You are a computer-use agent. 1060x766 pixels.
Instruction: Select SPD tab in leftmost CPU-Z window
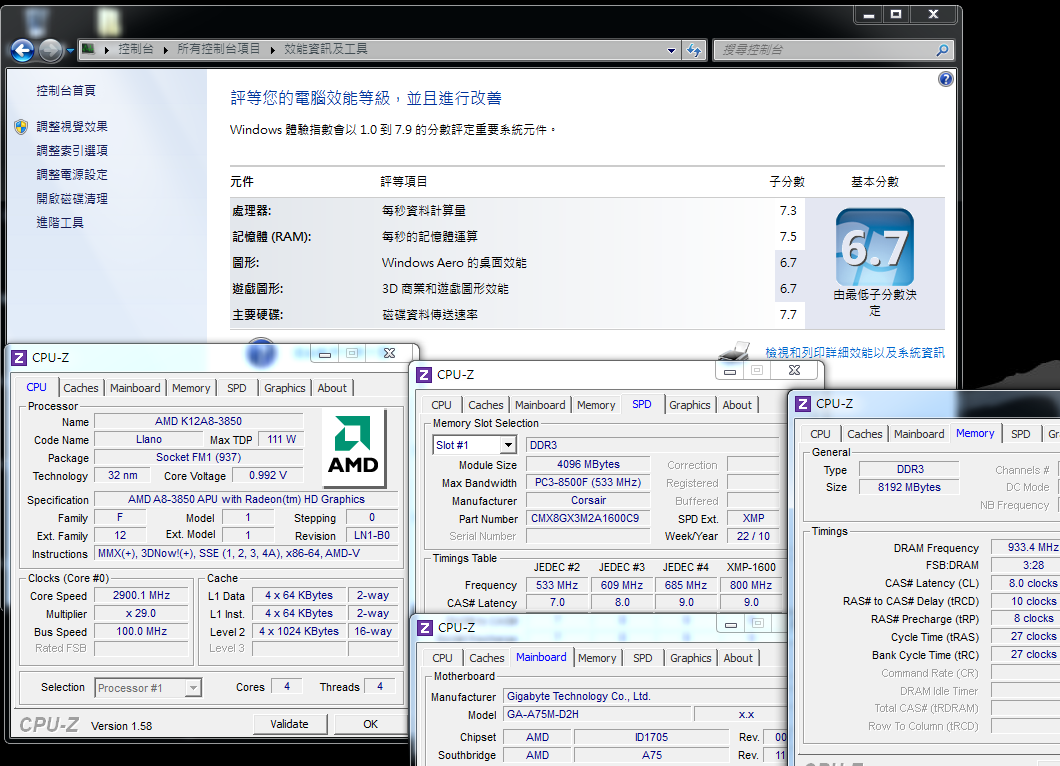coord(237,388)
